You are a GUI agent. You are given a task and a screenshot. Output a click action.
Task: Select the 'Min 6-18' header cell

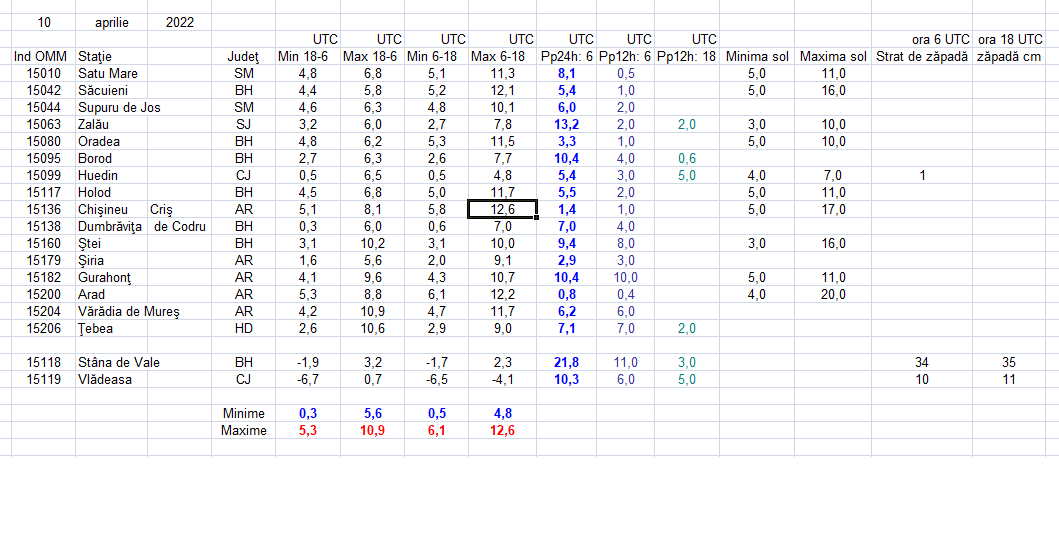[436, 57]
